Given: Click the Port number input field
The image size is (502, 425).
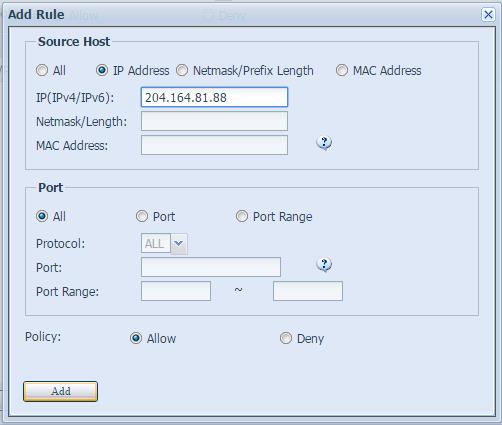Looking at the screenshot, I should tap(211, 267).
